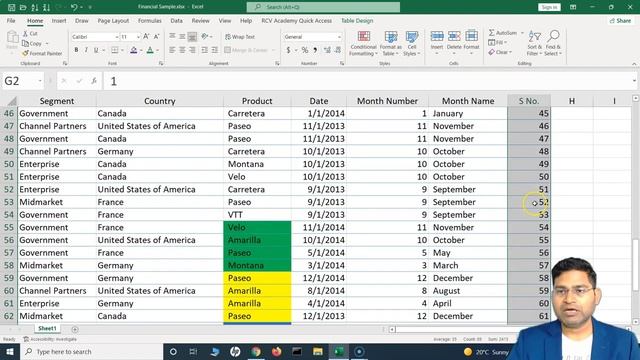Collapse the ribbon

point(634,64)
